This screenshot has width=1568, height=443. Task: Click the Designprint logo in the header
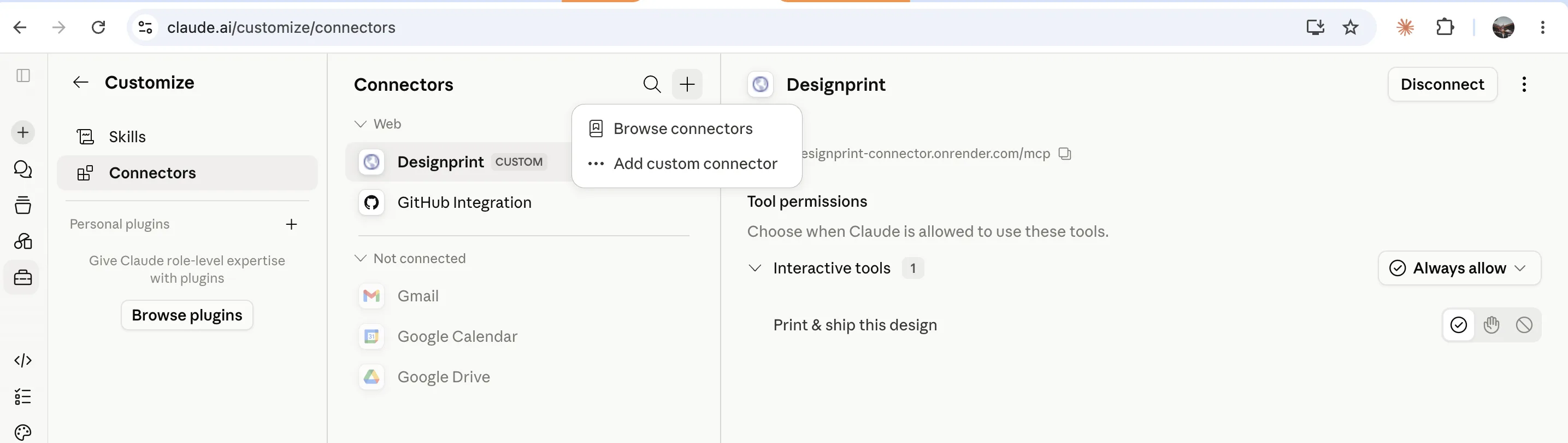(761, 84)
